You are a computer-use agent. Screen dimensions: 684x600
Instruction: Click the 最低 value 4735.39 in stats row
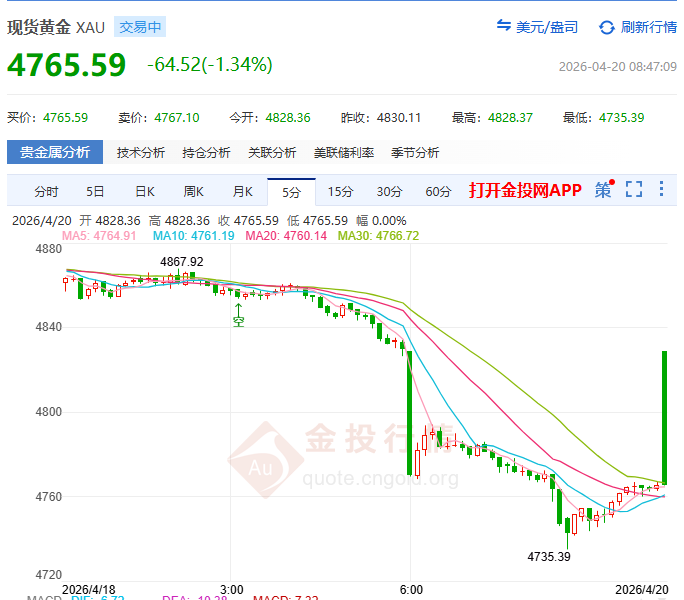(x=622, y=118)
